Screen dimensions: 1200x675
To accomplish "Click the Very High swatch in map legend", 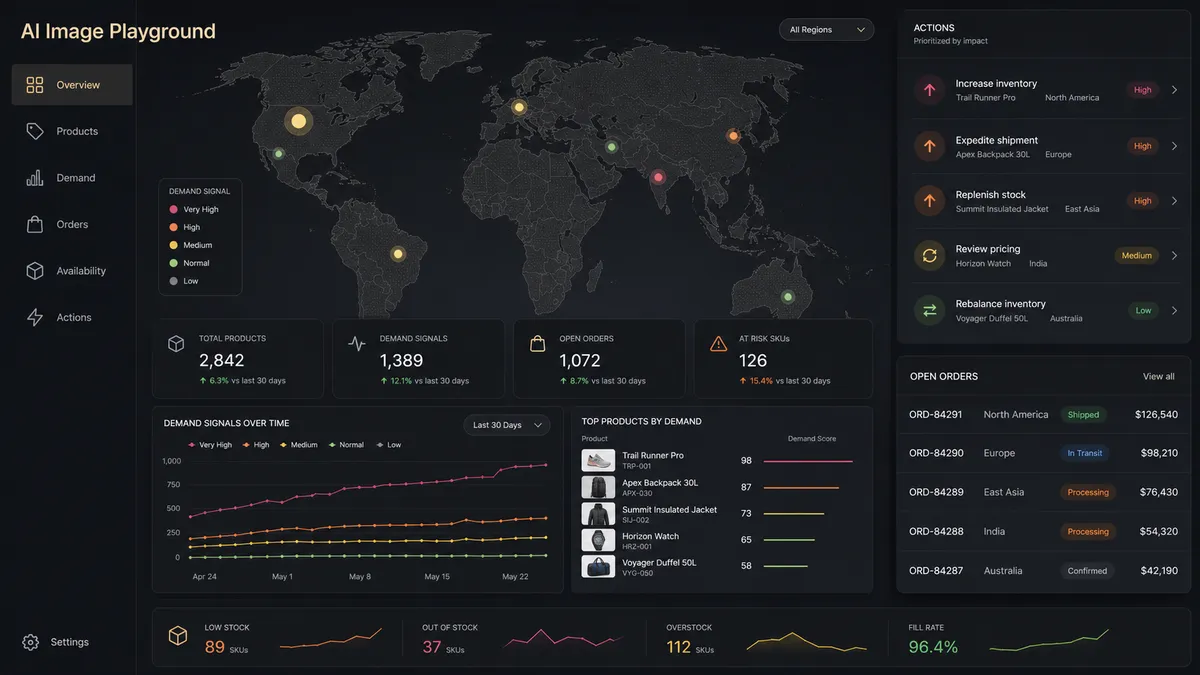I will (174, 210).
